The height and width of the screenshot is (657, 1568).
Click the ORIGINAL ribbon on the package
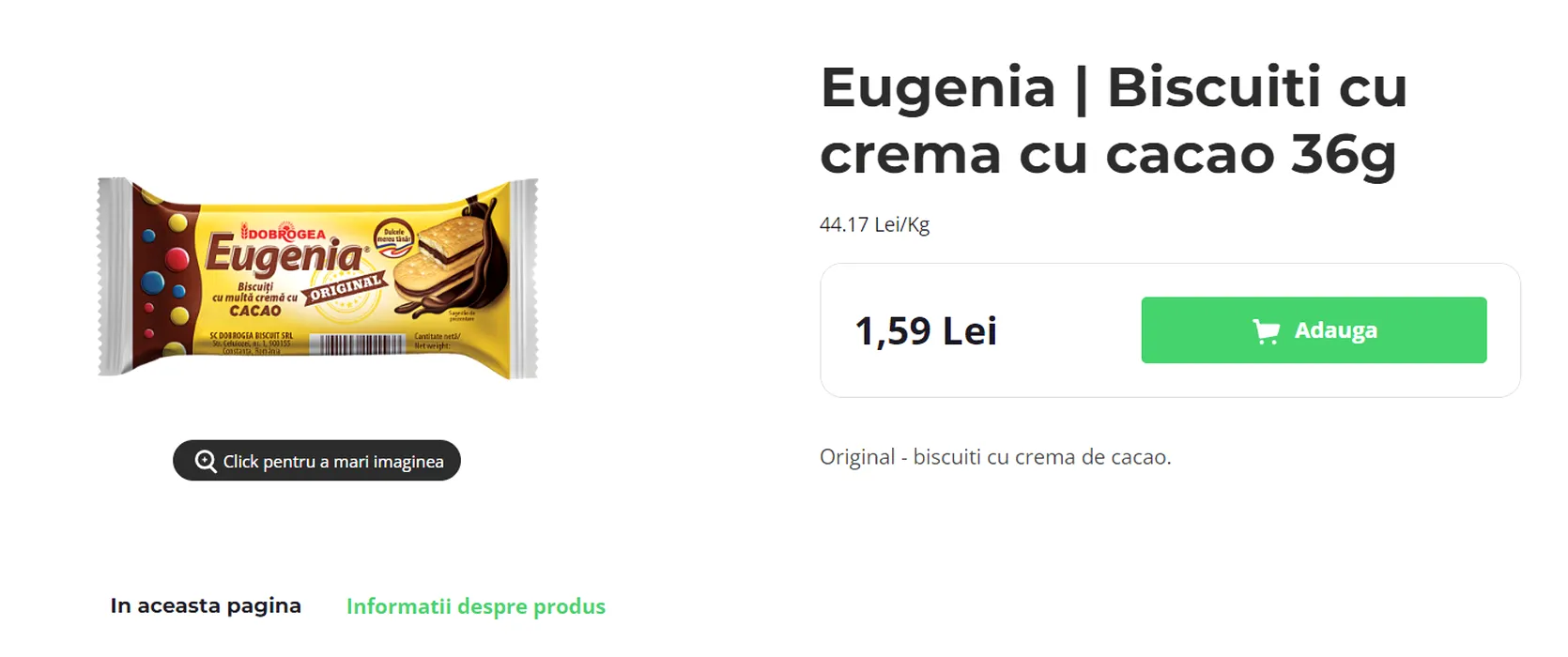pos(346,288)
